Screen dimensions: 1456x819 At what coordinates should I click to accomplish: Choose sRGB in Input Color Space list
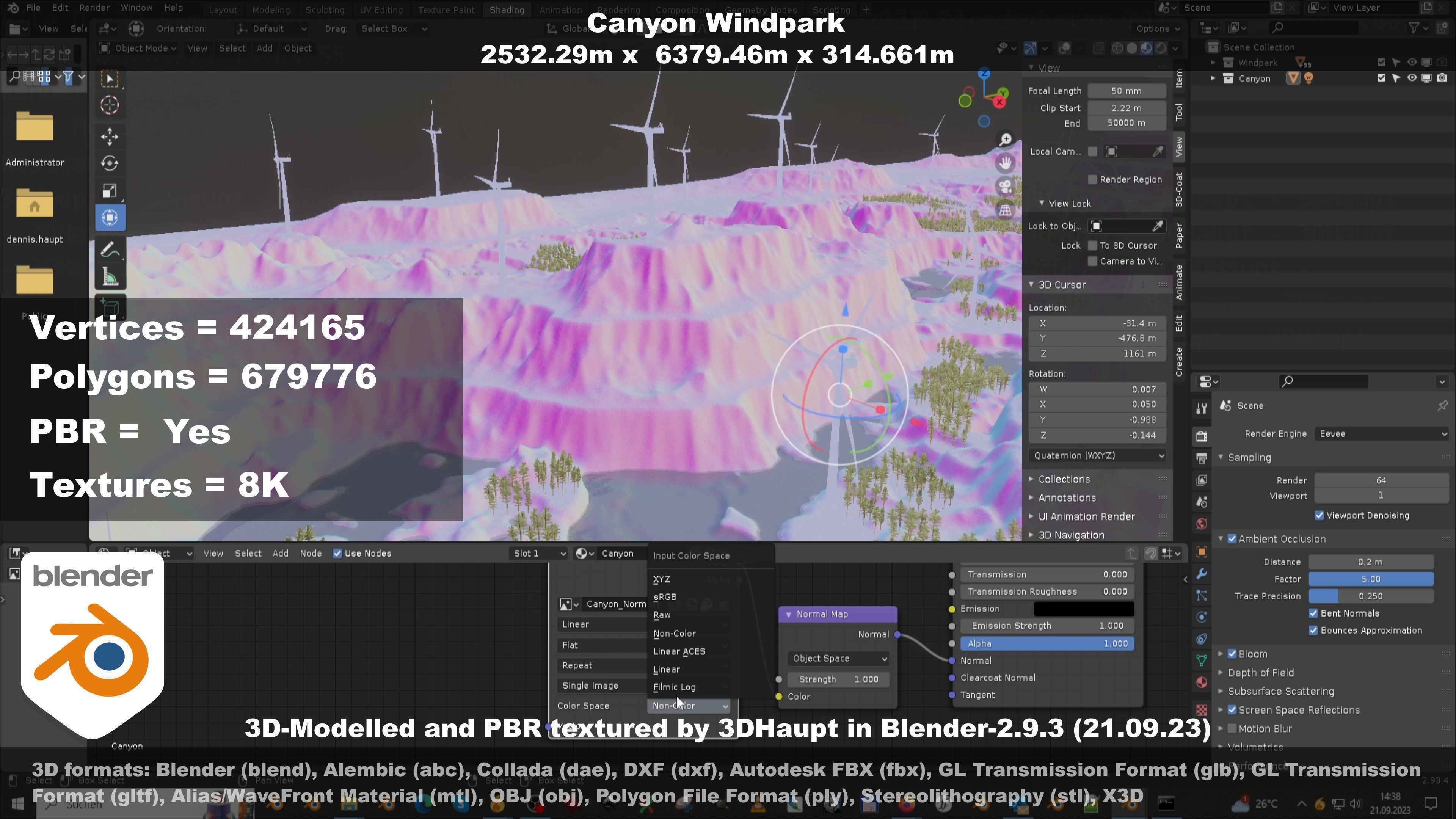[x=665, y=597]
